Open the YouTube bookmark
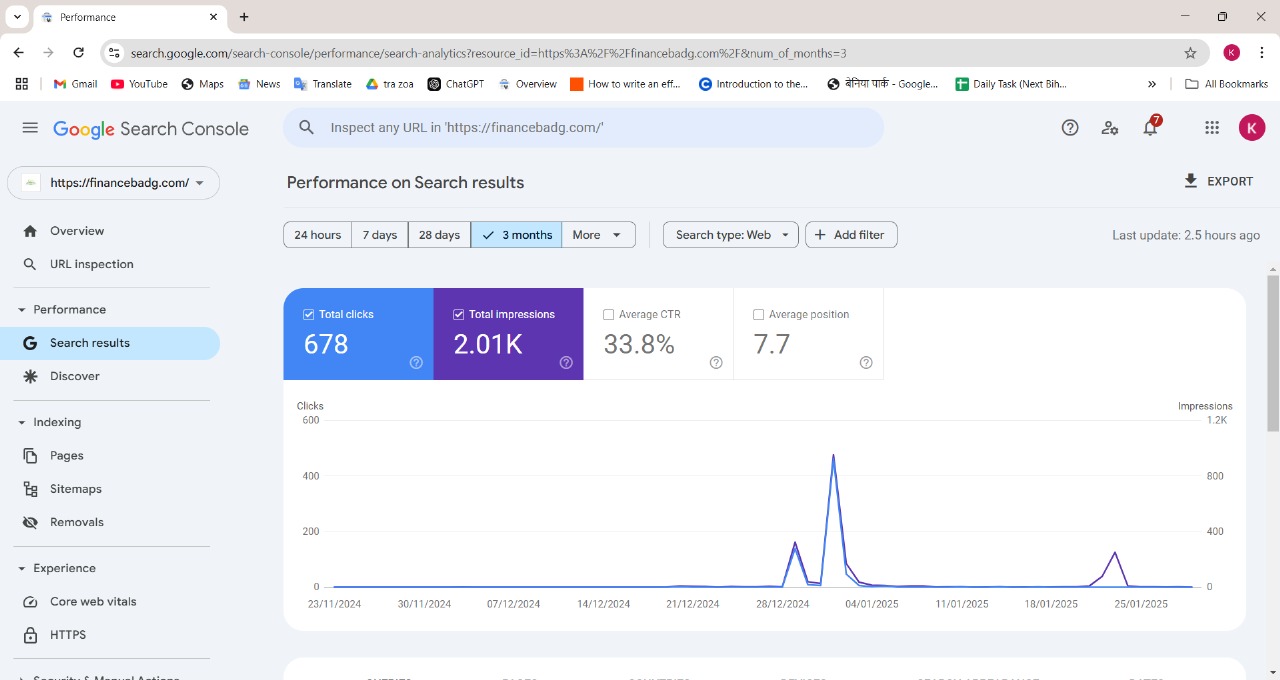This screenshot has width=1280, height=680. pos(139,84)
